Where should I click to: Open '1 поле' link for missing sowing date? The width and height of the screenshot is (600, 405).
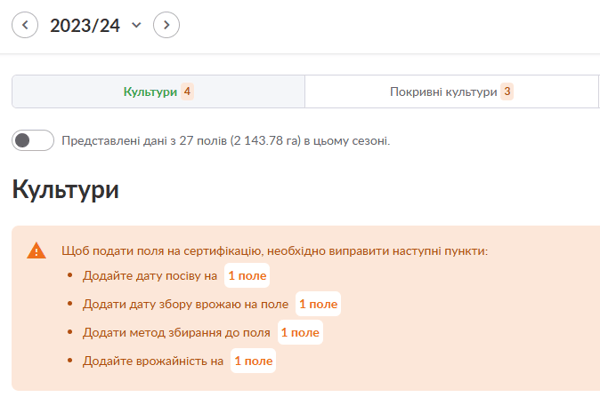coord(246,276)
